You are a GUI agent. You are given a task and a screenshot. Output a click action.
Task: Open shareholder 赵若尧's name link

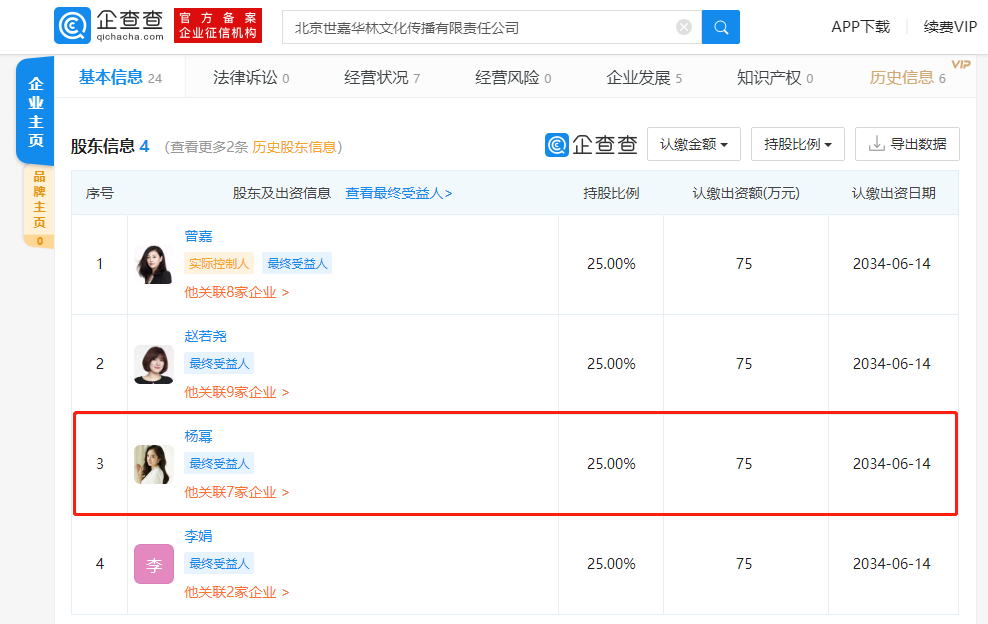[205, 336]
